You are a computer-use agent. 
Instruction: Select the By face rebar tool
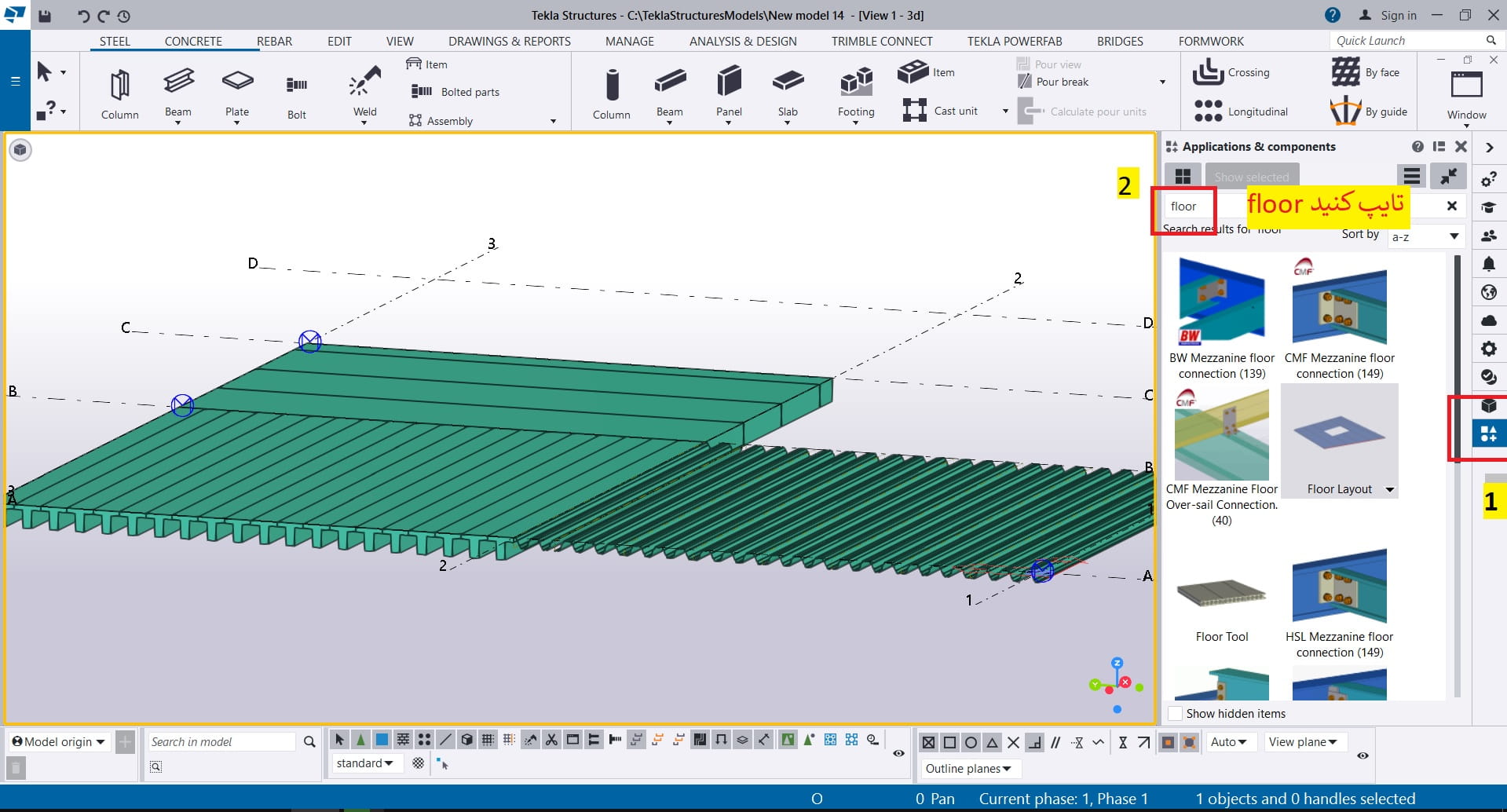pyautogui.click(x=1366, y=72)
